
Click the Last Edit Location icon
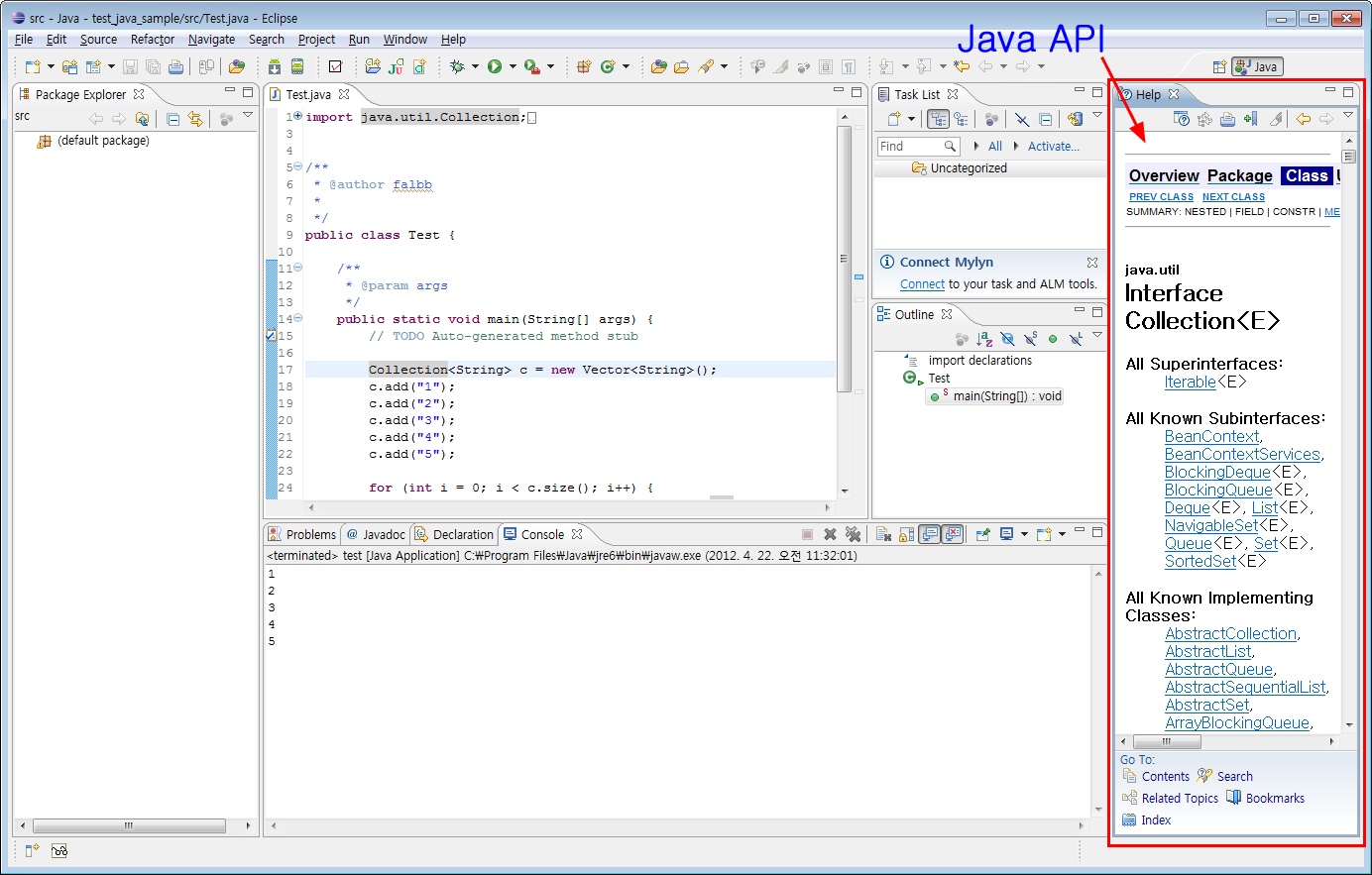[x=962, y=66]
